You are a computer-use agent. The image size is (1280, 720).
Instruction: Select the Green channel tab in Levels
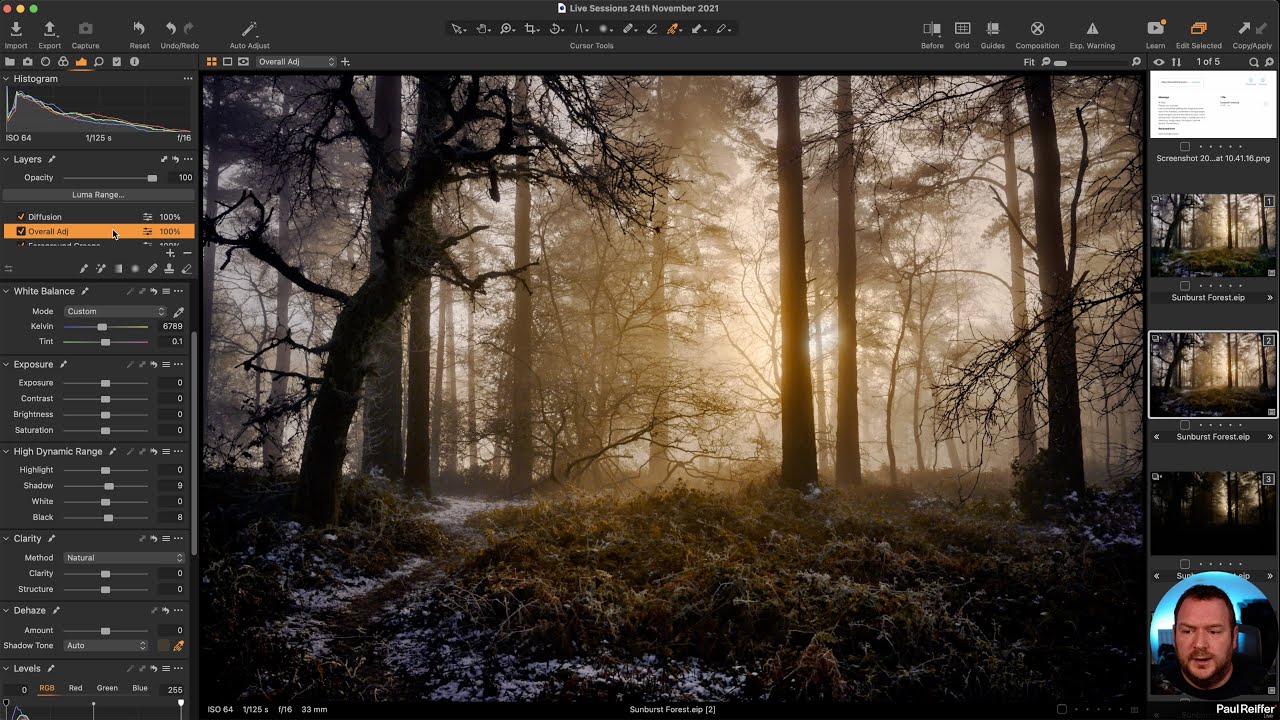[107, 688]
